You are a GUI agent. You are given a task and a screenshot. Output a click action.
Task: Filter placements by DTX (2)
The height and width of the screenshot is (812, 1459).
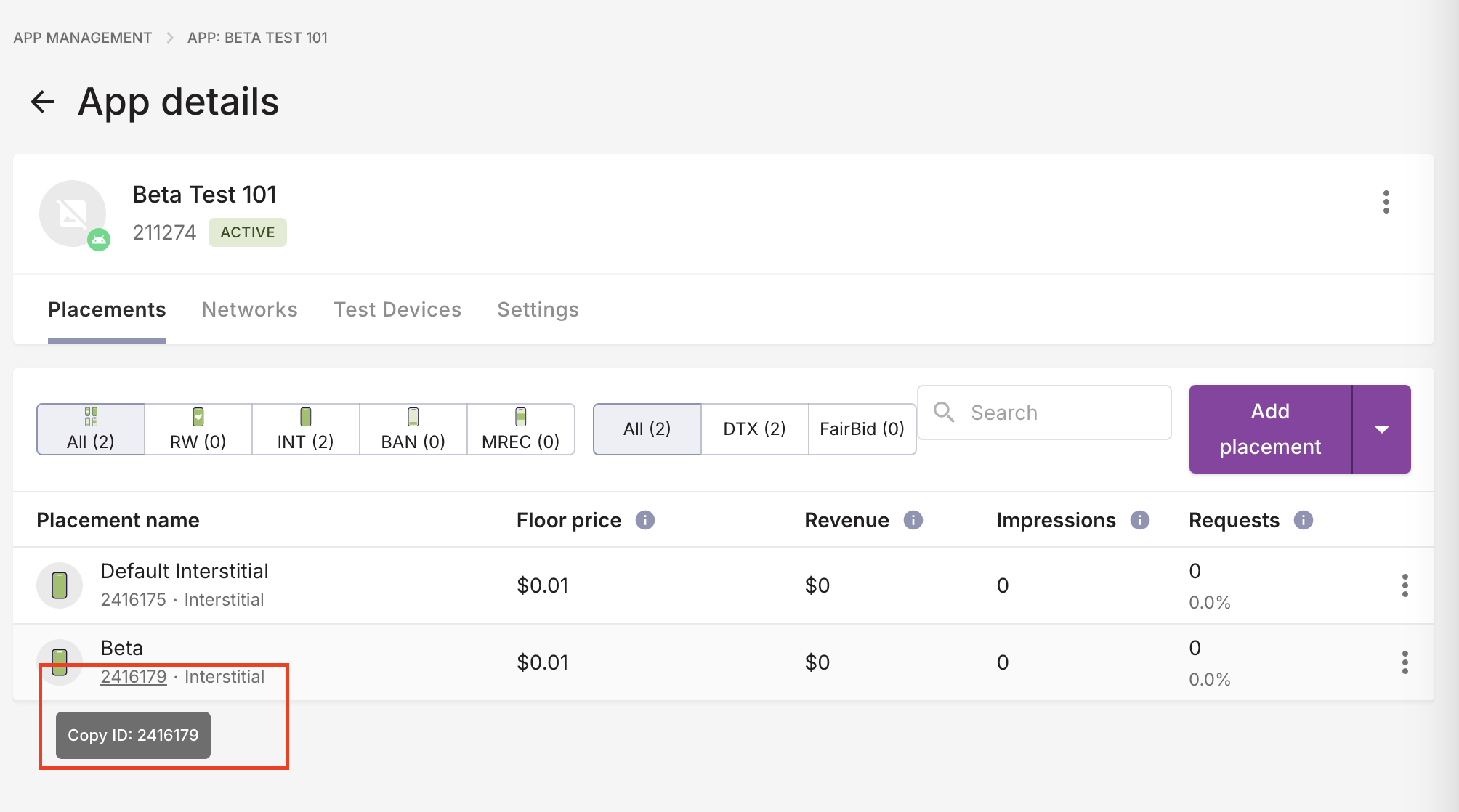pyautogui.click(x=754, y=429)
